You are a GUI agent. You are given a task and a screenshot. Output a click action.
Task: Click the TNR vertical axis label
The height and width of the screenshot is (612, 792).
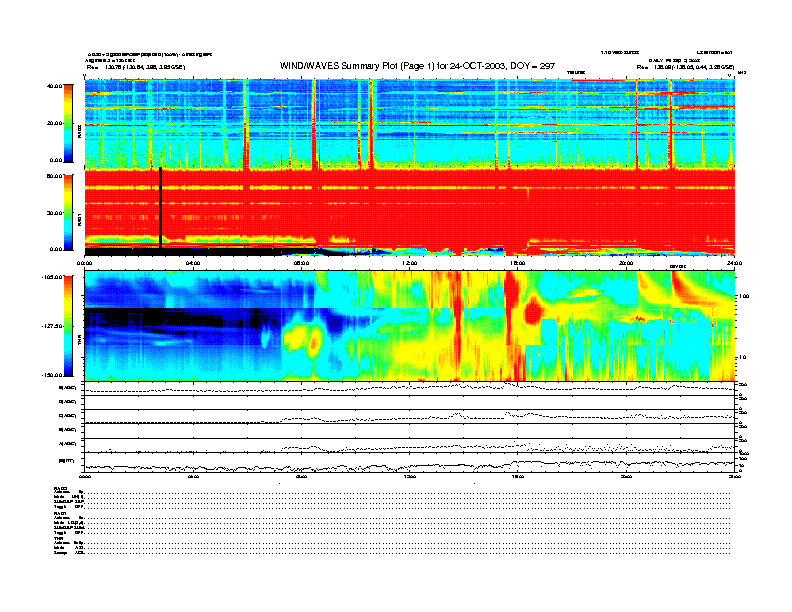pos(79,342)
